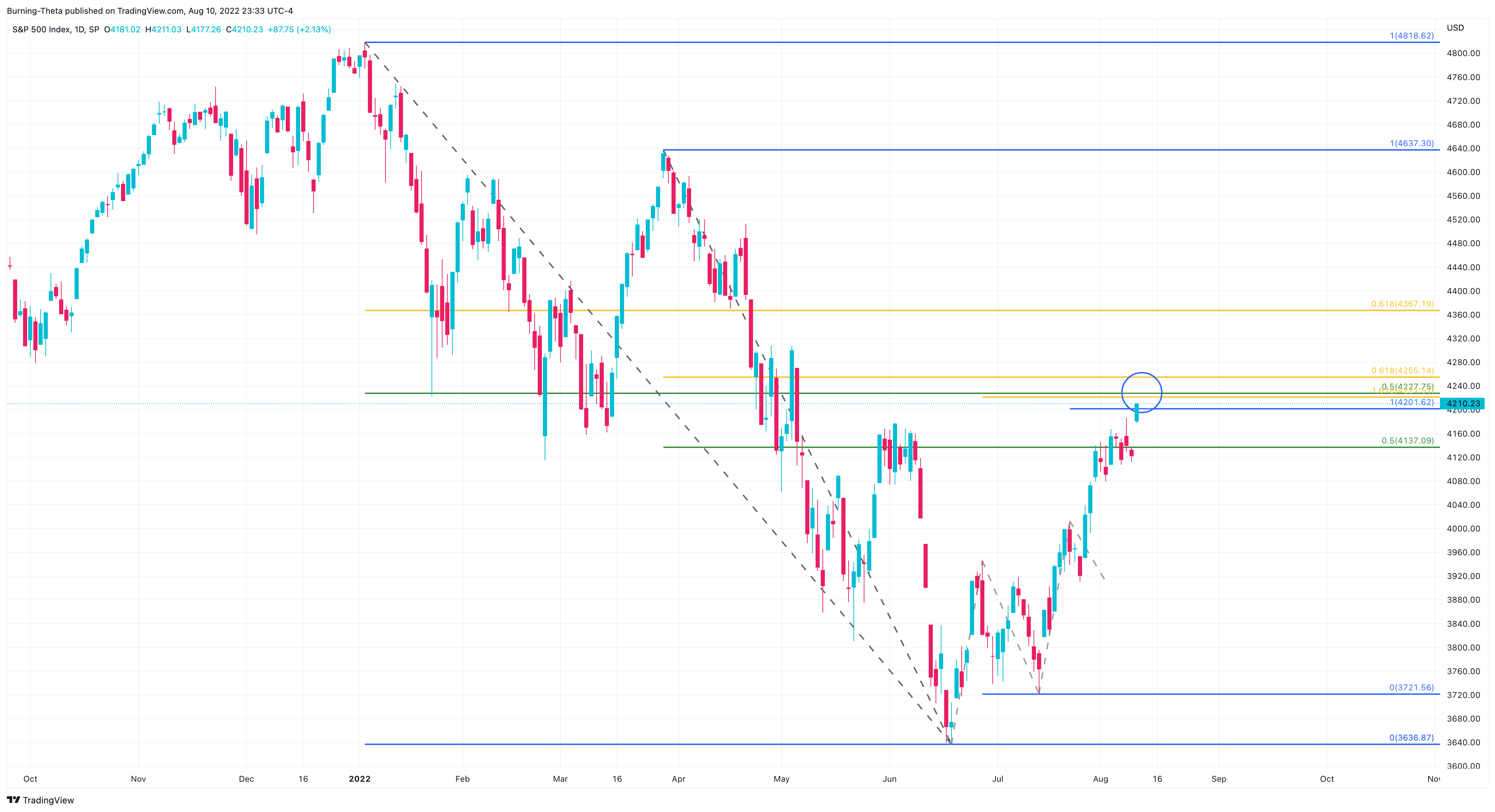
Task: Click the current price tag 4210.23 on axis
Action: pyautogui.click(x=1462, y=403)
